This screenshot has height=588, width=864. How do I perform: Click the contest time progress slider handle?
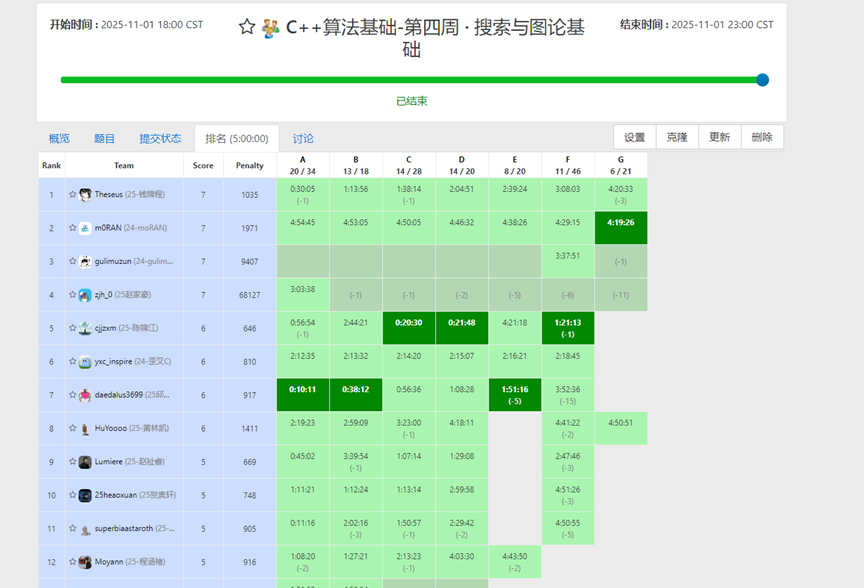pyautogui.click(x=762, y=80)
